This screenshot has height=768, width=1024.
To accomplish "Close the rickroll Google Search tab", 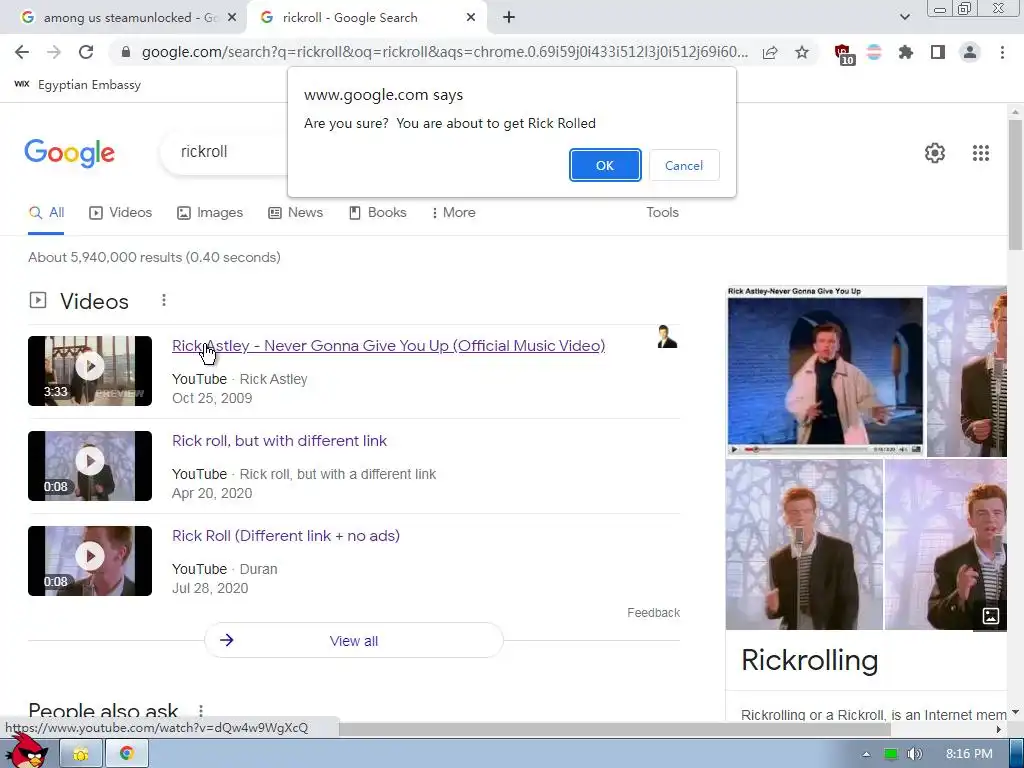I will (471, 18).
